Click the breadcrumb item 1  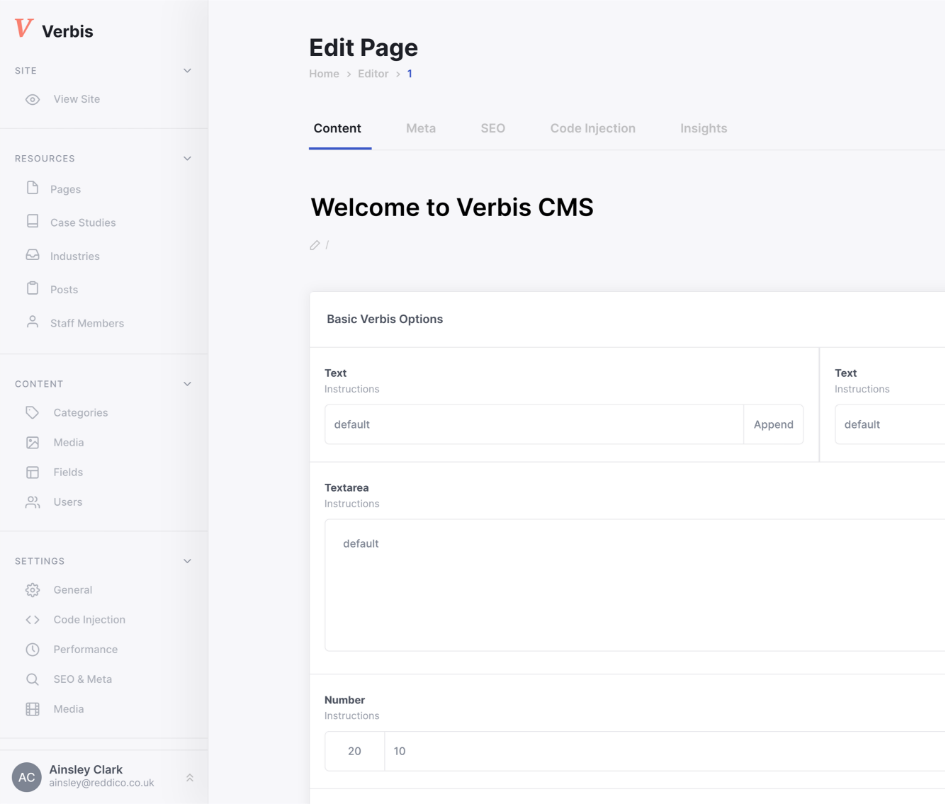(410, 74)
